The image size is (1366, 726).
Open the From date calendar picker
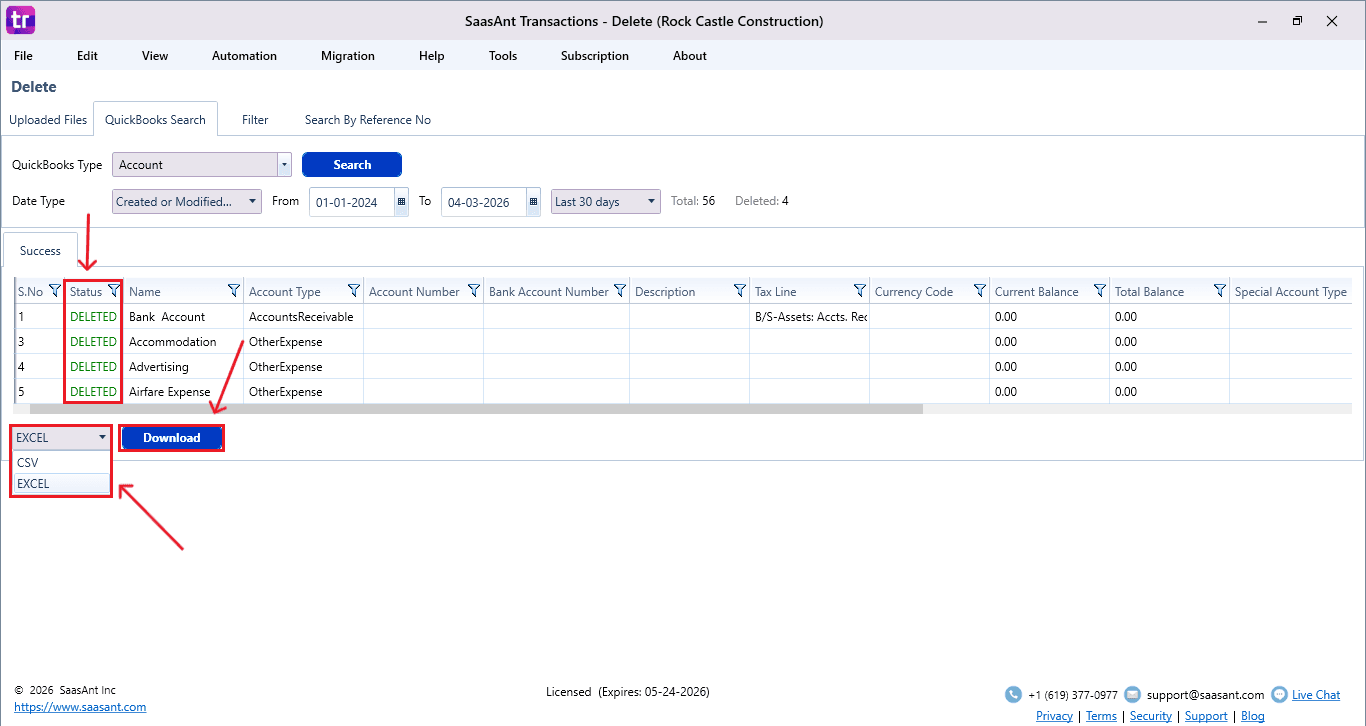point(402,202)
